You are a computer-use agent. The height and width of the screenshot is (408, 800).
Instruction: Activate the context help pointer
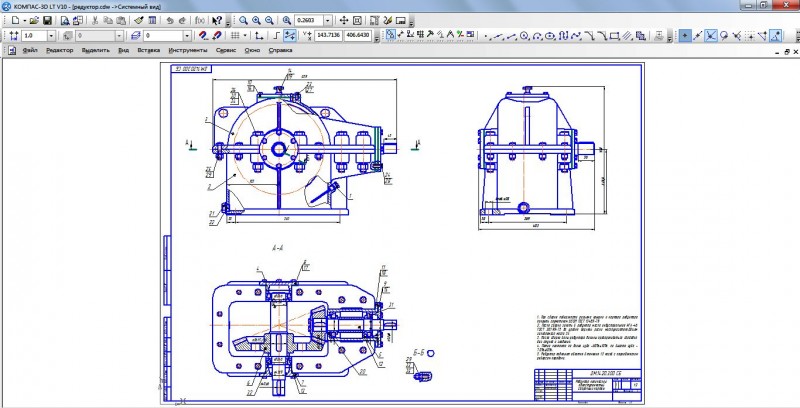[217, 20]
